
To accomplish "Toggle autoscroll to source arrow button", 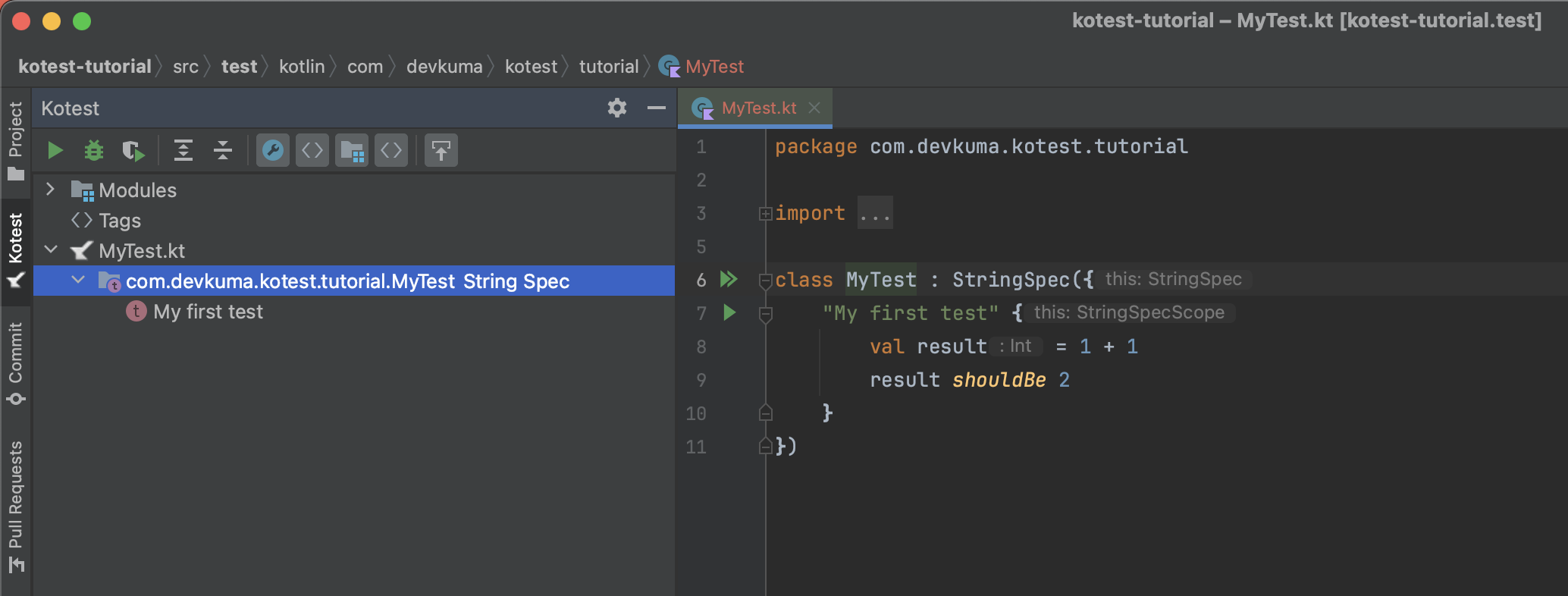I will 441,150.
